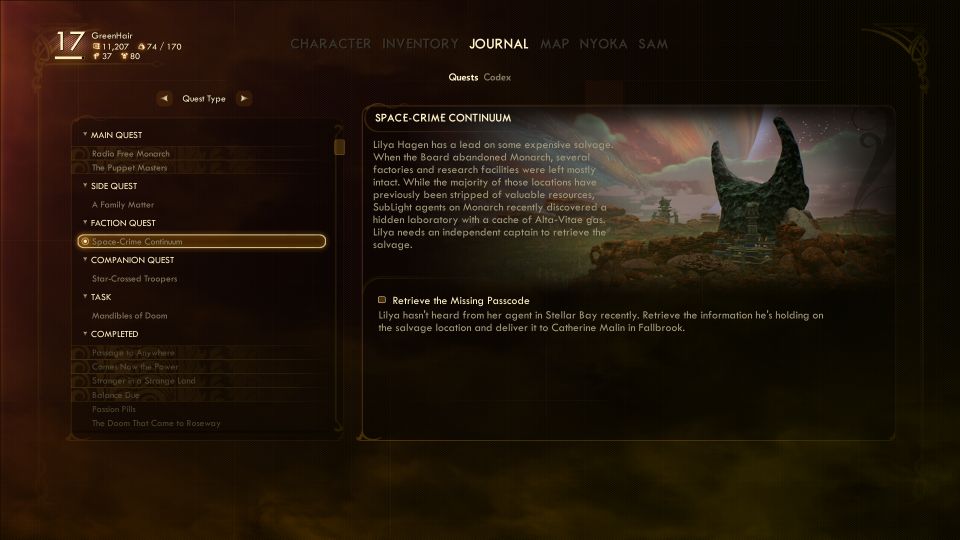Toggle the Retrieve the Missing Passcode checkbox

(x=382, y=300)
